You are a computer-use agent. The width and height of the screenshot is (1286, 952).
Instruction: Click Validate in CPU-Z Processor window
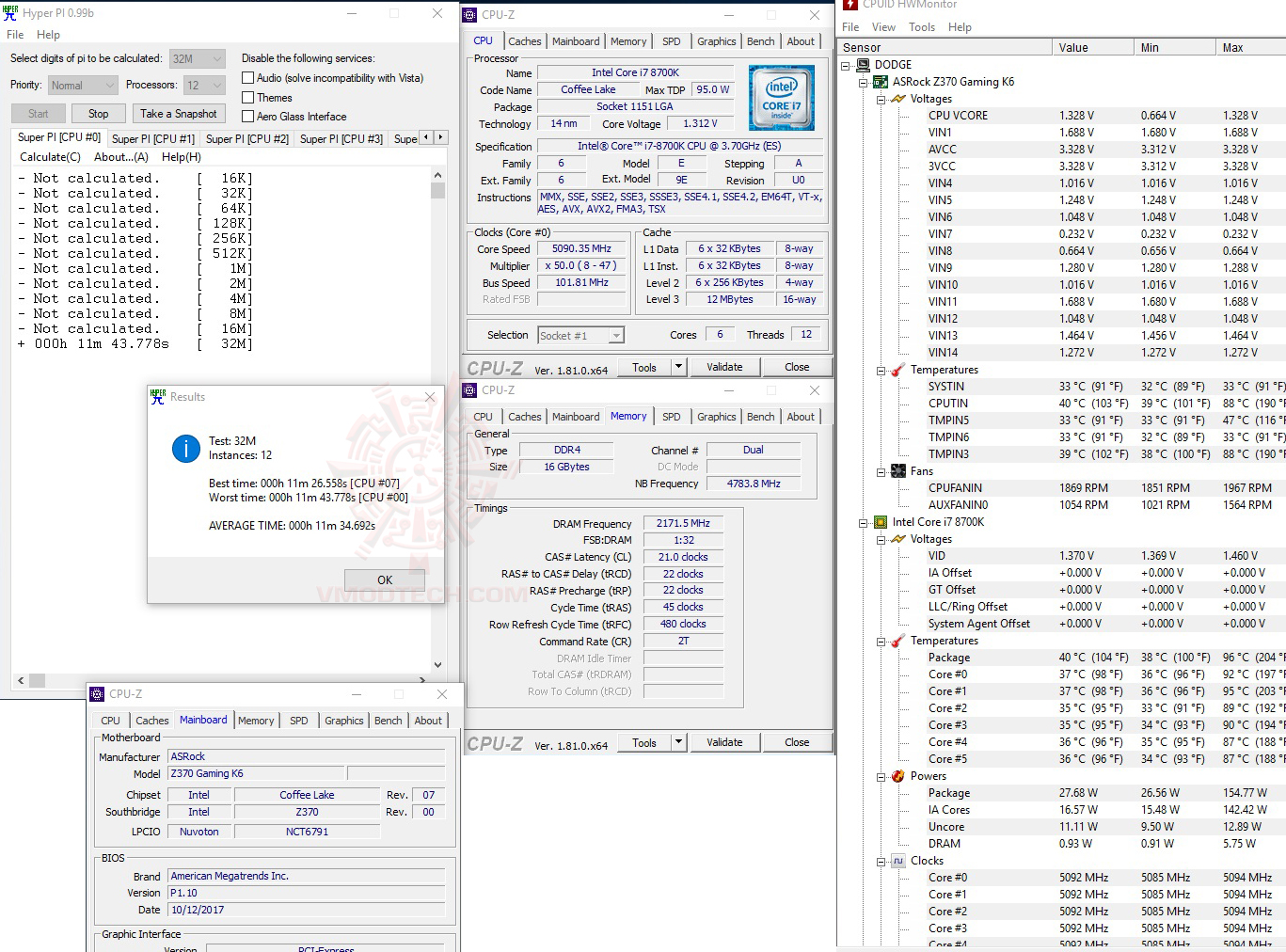pos(724,367)
